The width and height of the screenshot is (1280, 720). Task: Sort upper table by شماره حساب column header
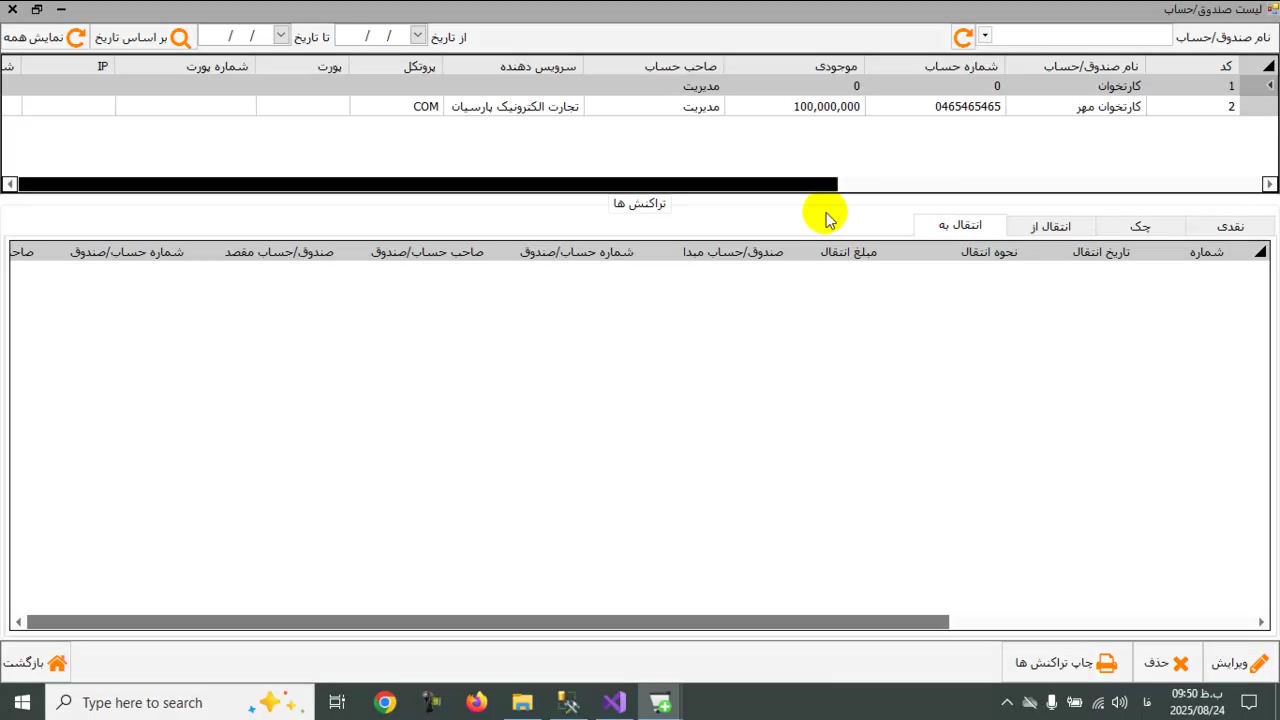935,66
